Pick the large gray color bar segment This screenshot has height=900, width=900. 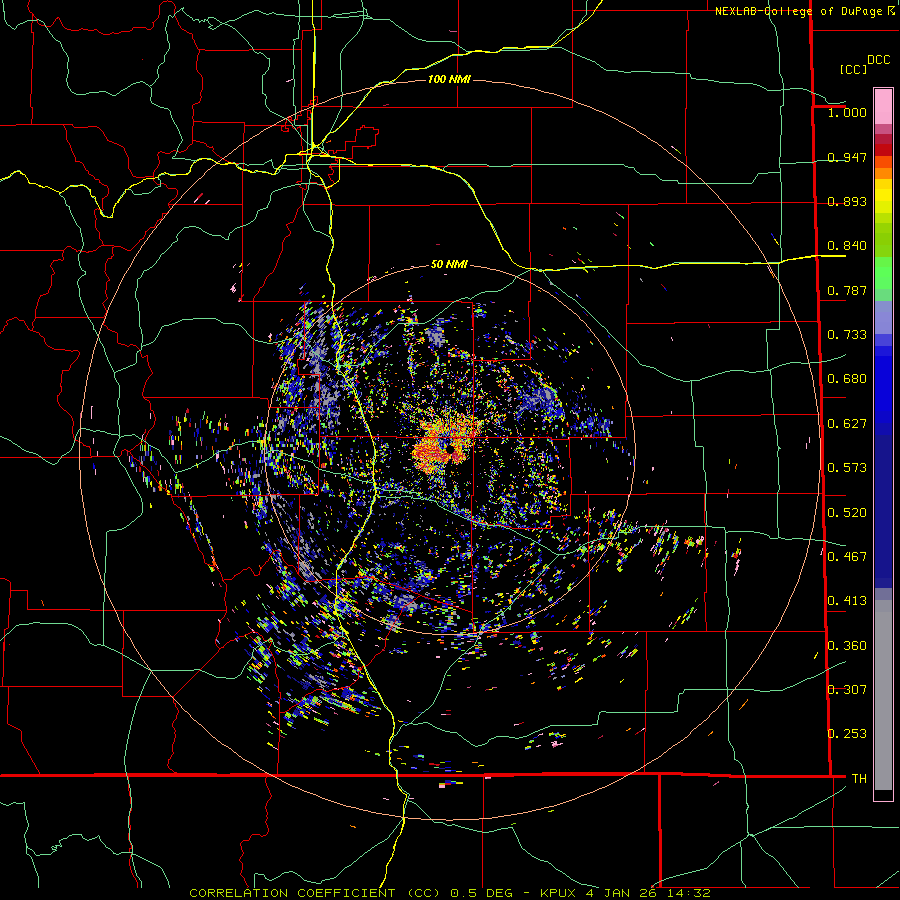(x=883, y=695)
